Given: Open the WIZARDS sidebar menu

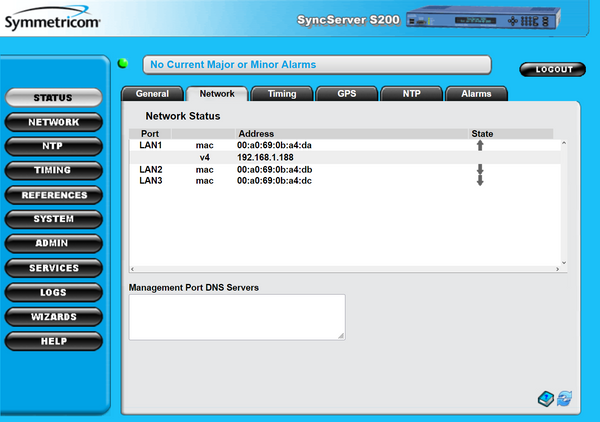Looking at the screenshot, I should (54, 317).
